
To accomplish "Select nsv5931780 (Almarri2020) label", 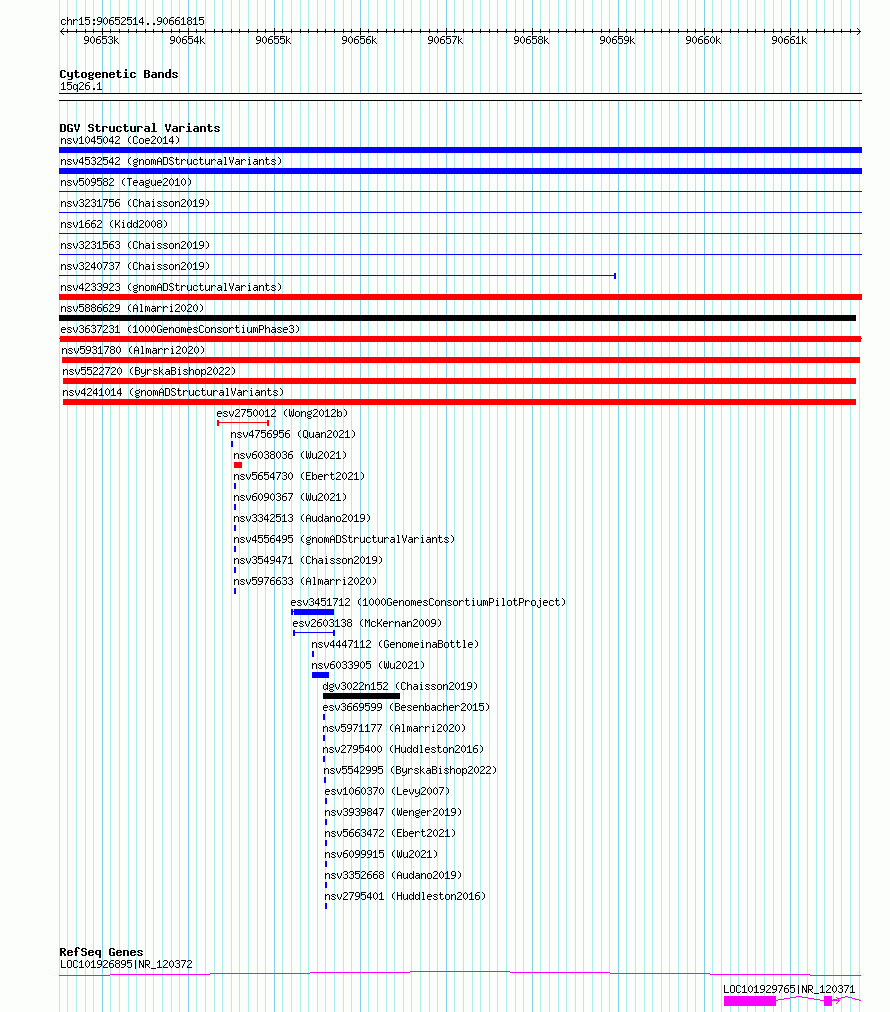I will click(x=134, y=350).
